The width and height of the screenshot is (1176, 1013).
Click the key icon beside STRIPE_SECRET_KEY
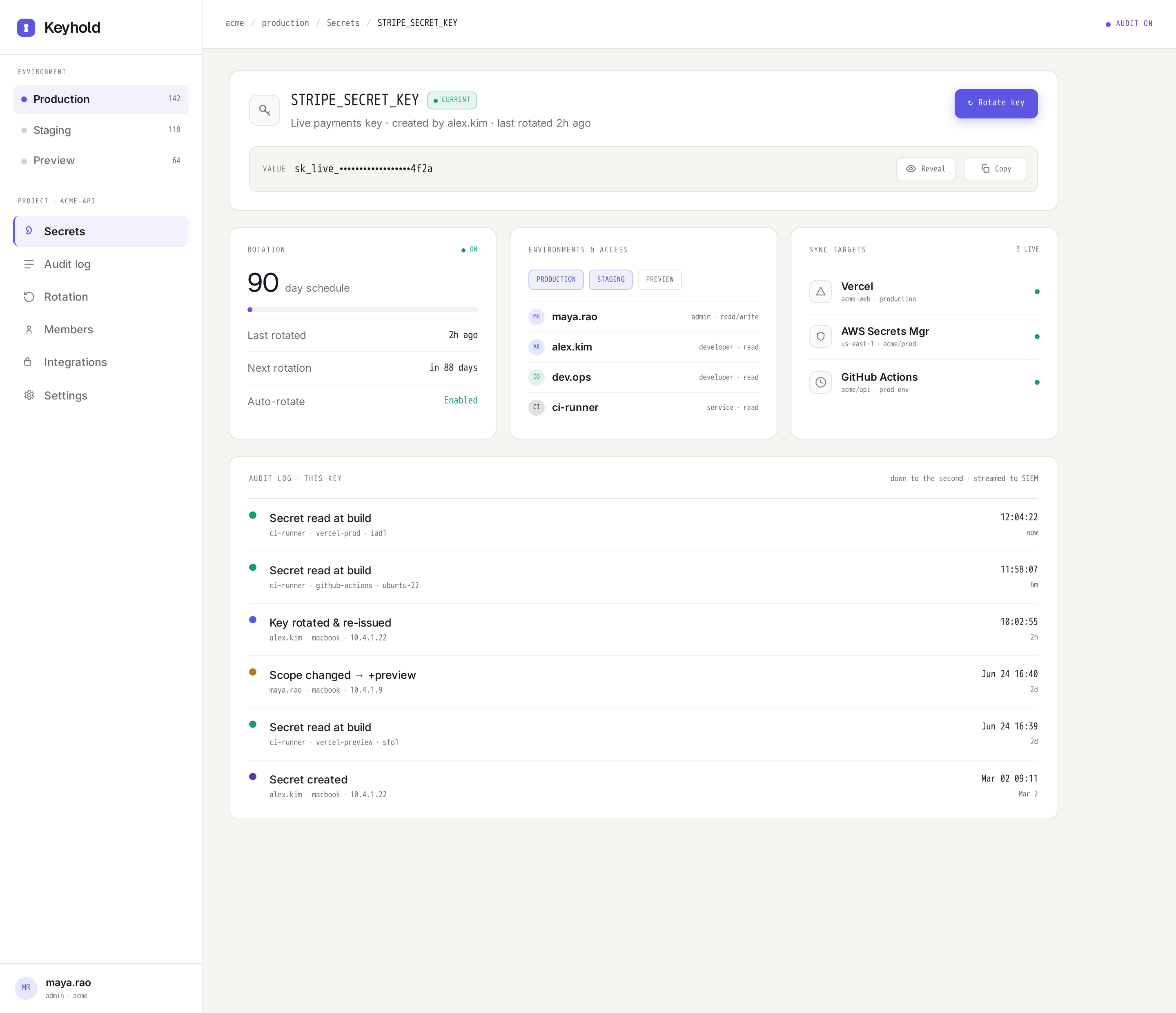click(x=265, y=110)
